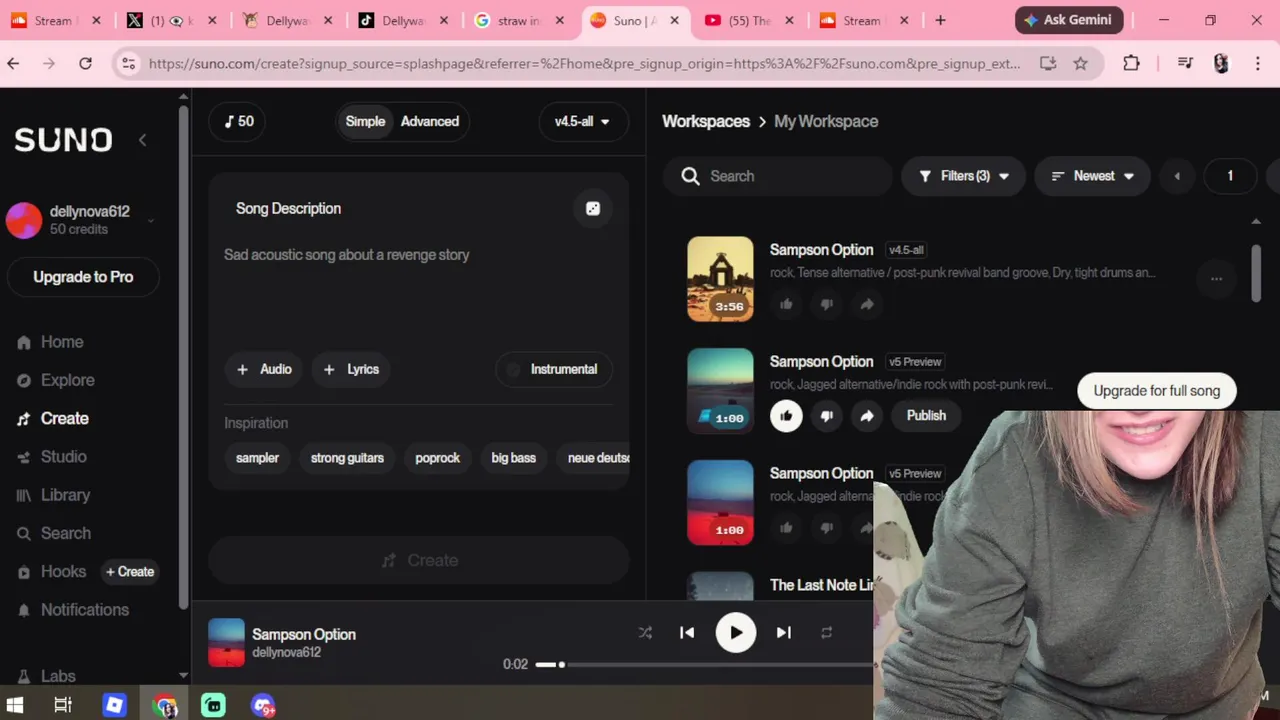This screenshot has width=1280, height=720.
Task: Open more options for first Sampson Option
Action: pyautogui.click(x=1216, y=279)
